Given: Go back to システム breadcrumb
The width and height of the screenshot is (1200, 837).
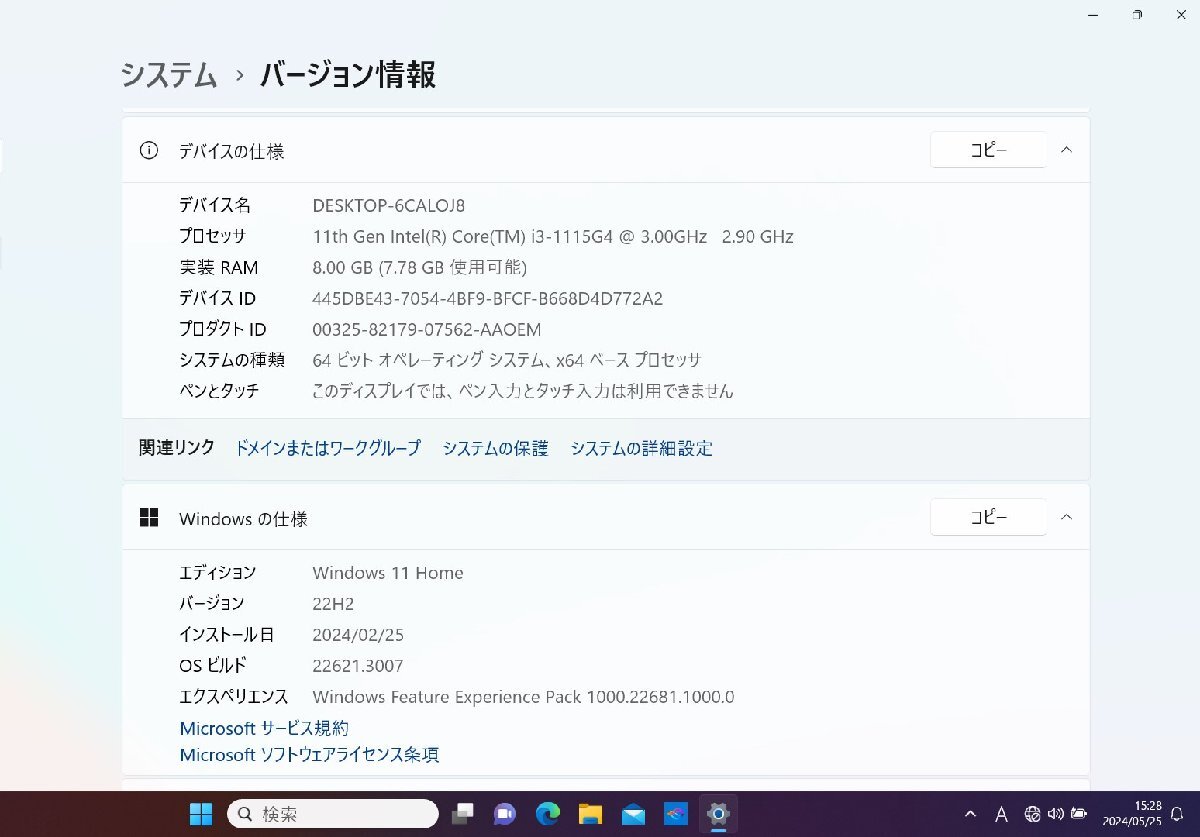Looking at the screenshot, I should click(169, 75).
